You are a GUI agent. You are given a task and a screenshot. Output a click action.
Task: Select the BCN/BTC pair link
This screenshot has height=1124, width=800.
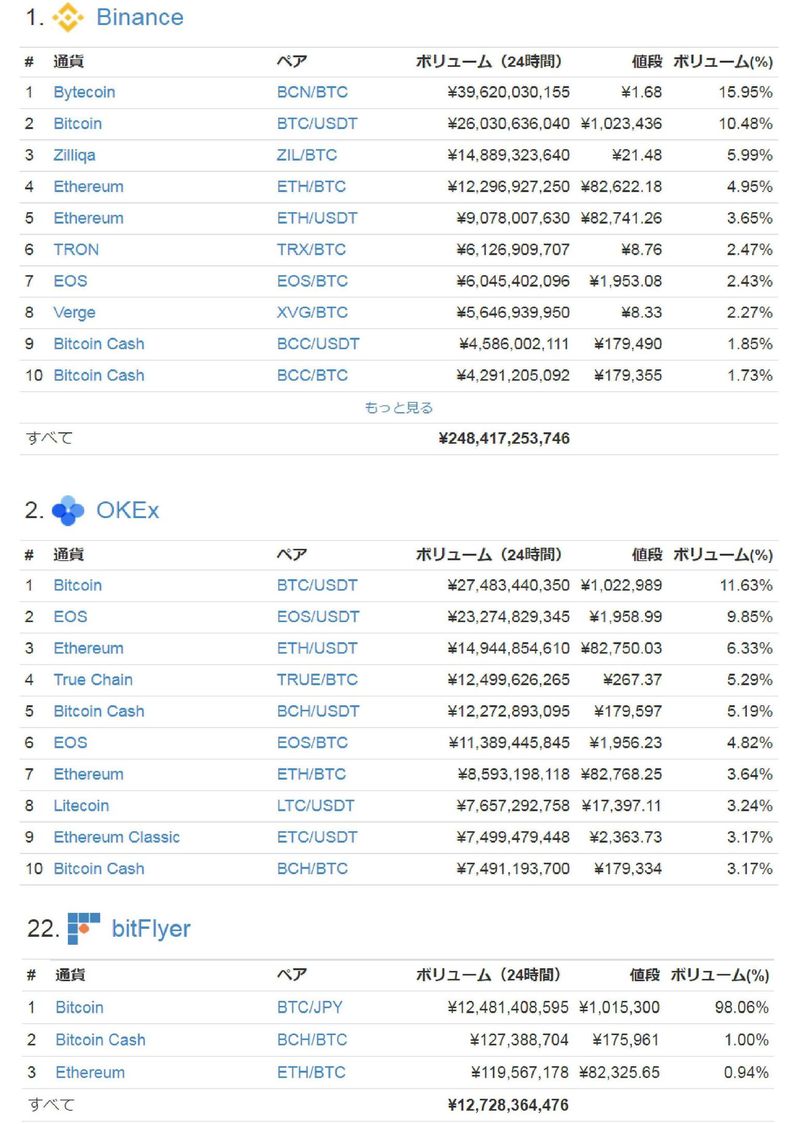click(312, 92)
